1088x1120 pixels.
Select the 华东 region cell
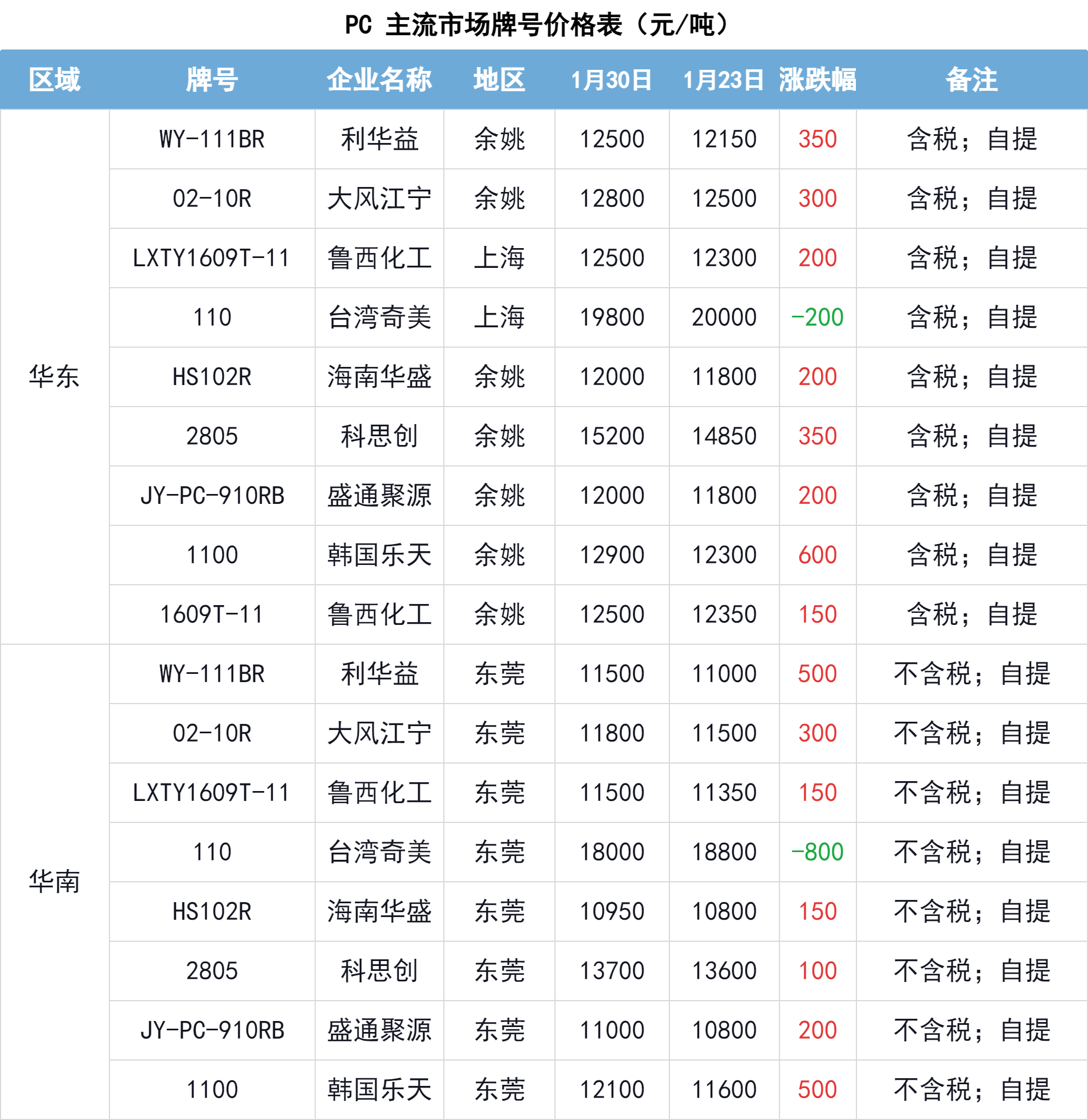pos(54,377)
